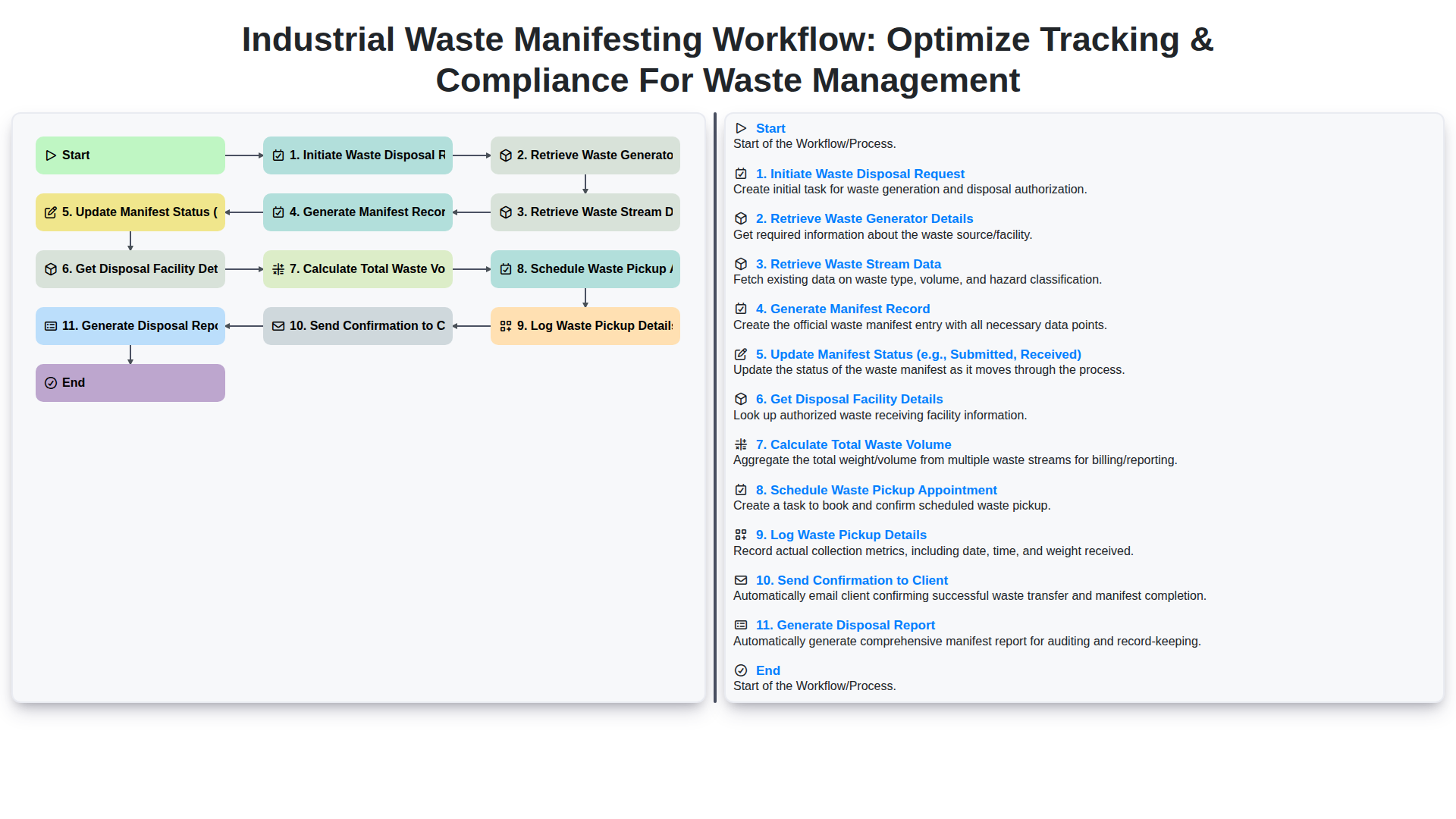This screenshot has height=819, width=1456.
Task: Open the Send Confirmation to Client link
Action: pyautogui.click(x=851, y=580)
